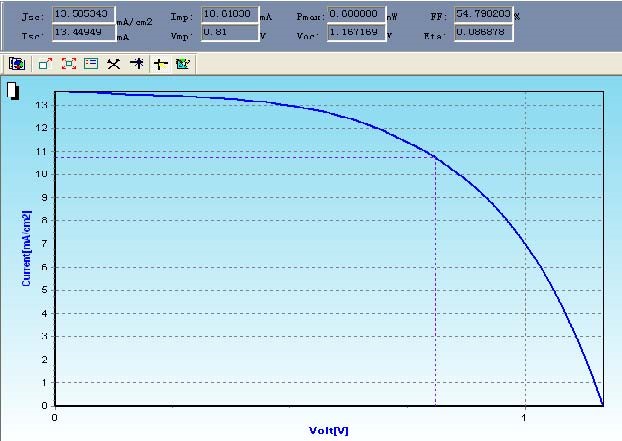Click the Pmax value field

point(355,15)
